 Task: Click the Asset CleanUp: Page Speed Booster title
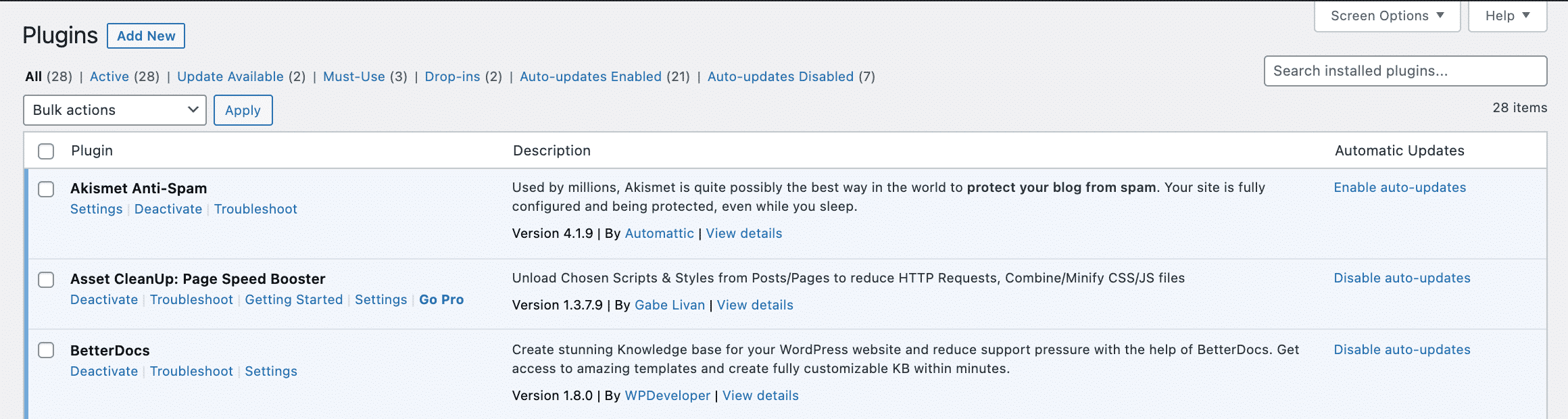click(x=198, y=279)
